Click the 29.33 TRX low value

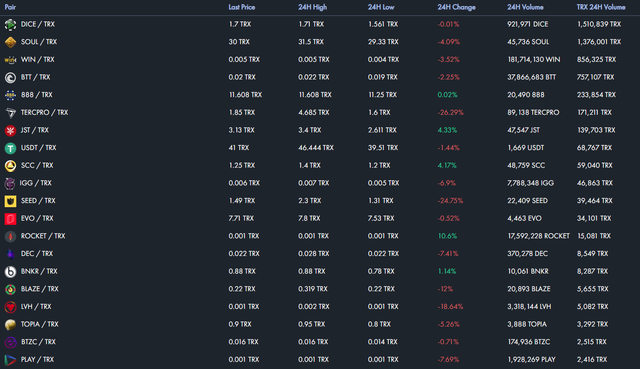click(383, 42)
